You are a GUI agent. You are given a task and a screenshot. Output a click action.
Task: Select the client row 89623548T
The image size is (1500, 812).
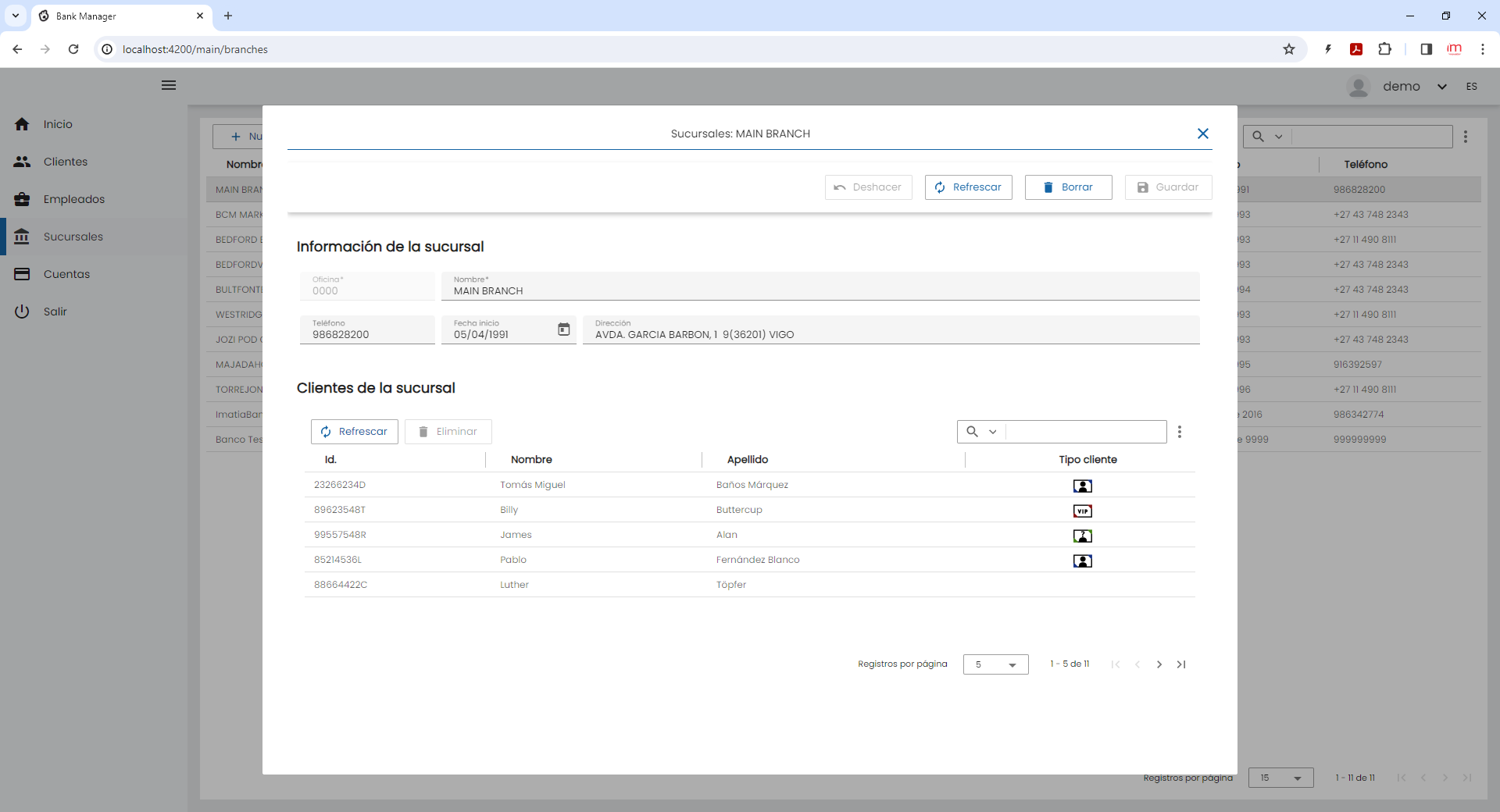coord(750,510)
